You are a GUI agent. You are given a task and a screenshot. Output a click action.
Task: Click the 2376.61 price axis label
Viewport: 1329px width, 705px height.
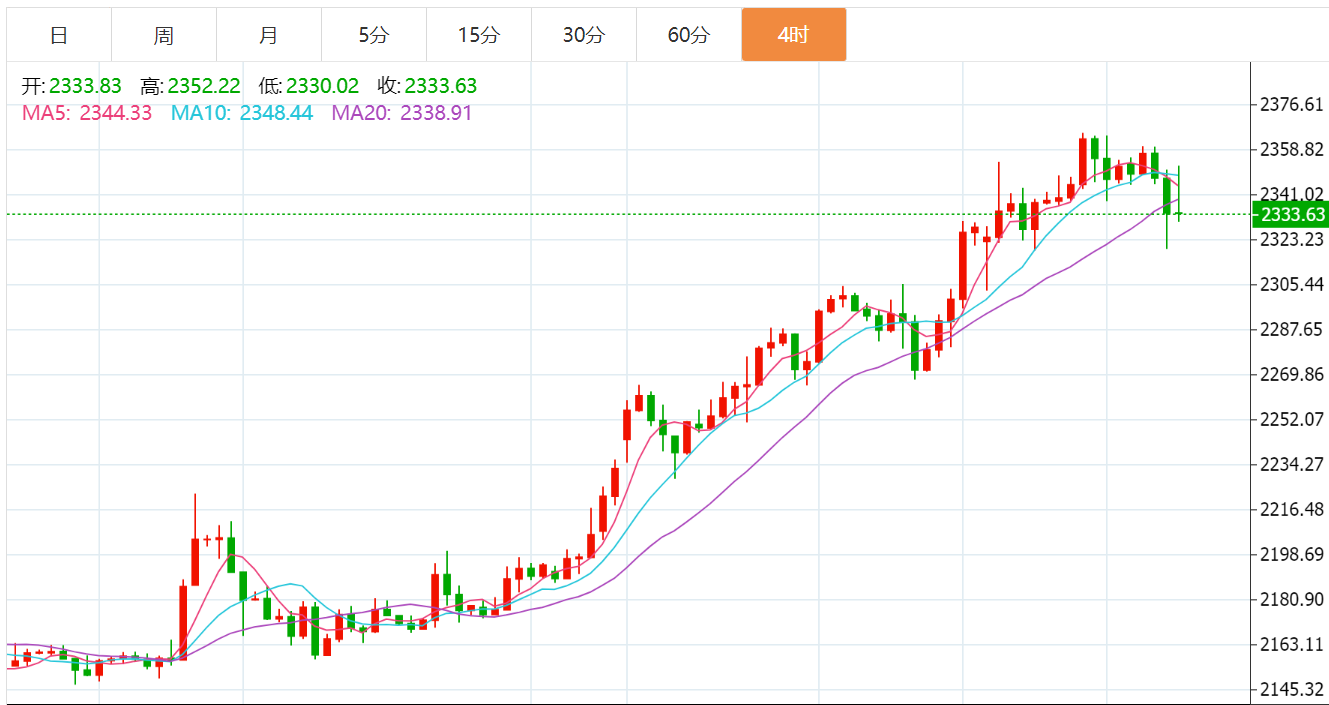click(1292, 105)
